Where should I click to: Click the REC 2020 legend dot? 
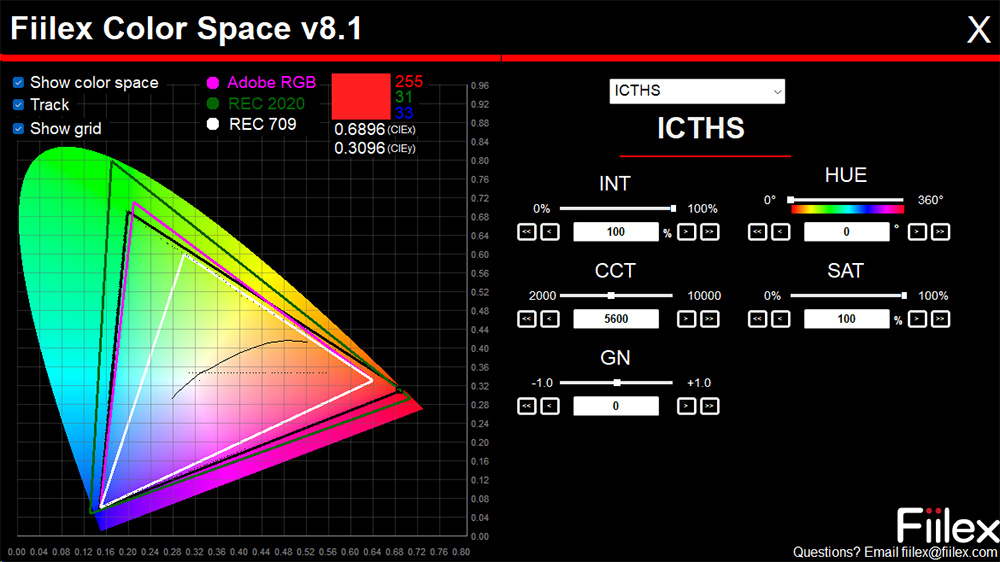[x=213, y=103]
